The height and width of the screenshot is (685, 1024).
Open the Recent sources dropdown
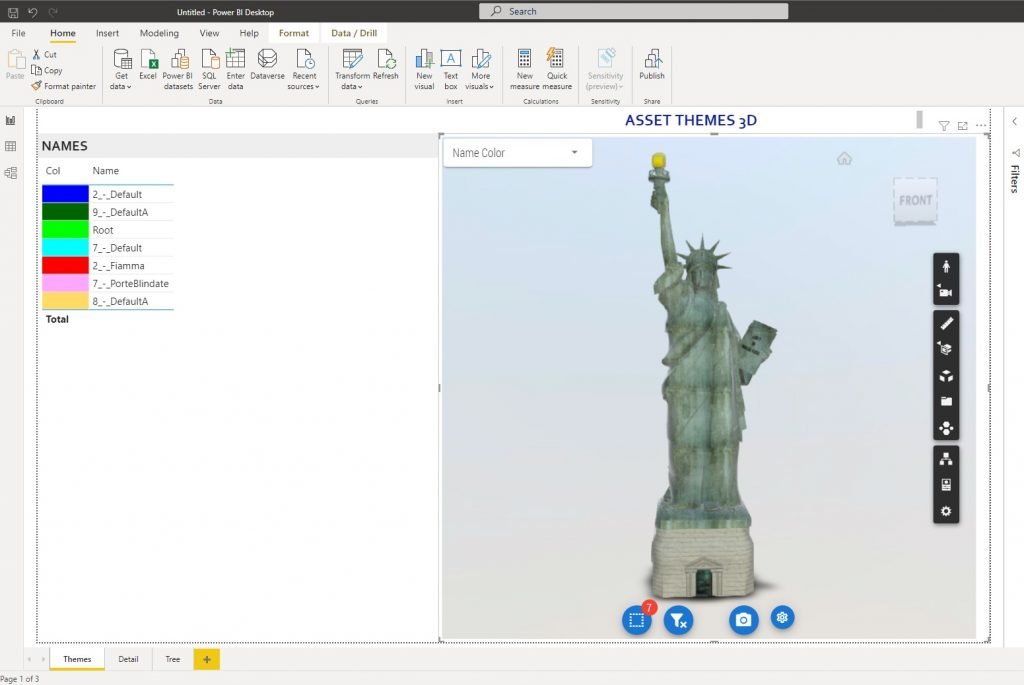pos(304,69)
